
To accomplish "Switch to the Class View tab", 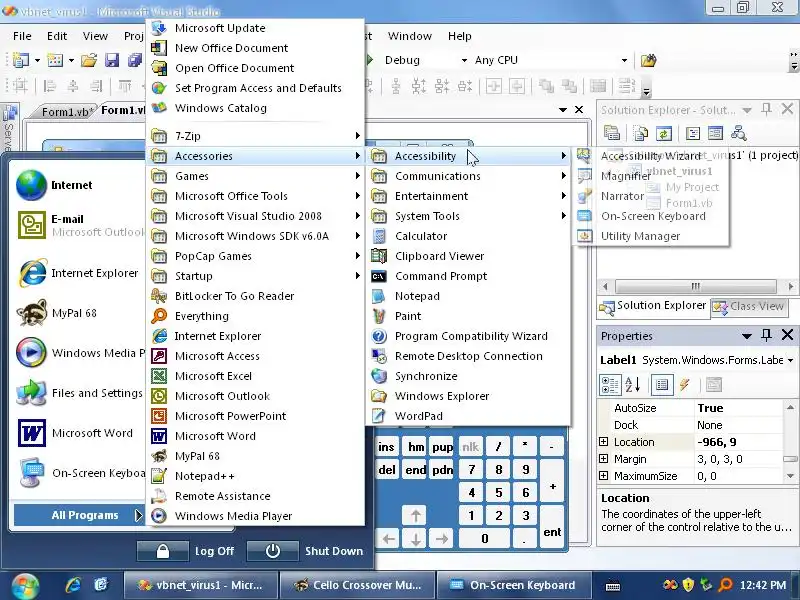I will tap(749, 307).
